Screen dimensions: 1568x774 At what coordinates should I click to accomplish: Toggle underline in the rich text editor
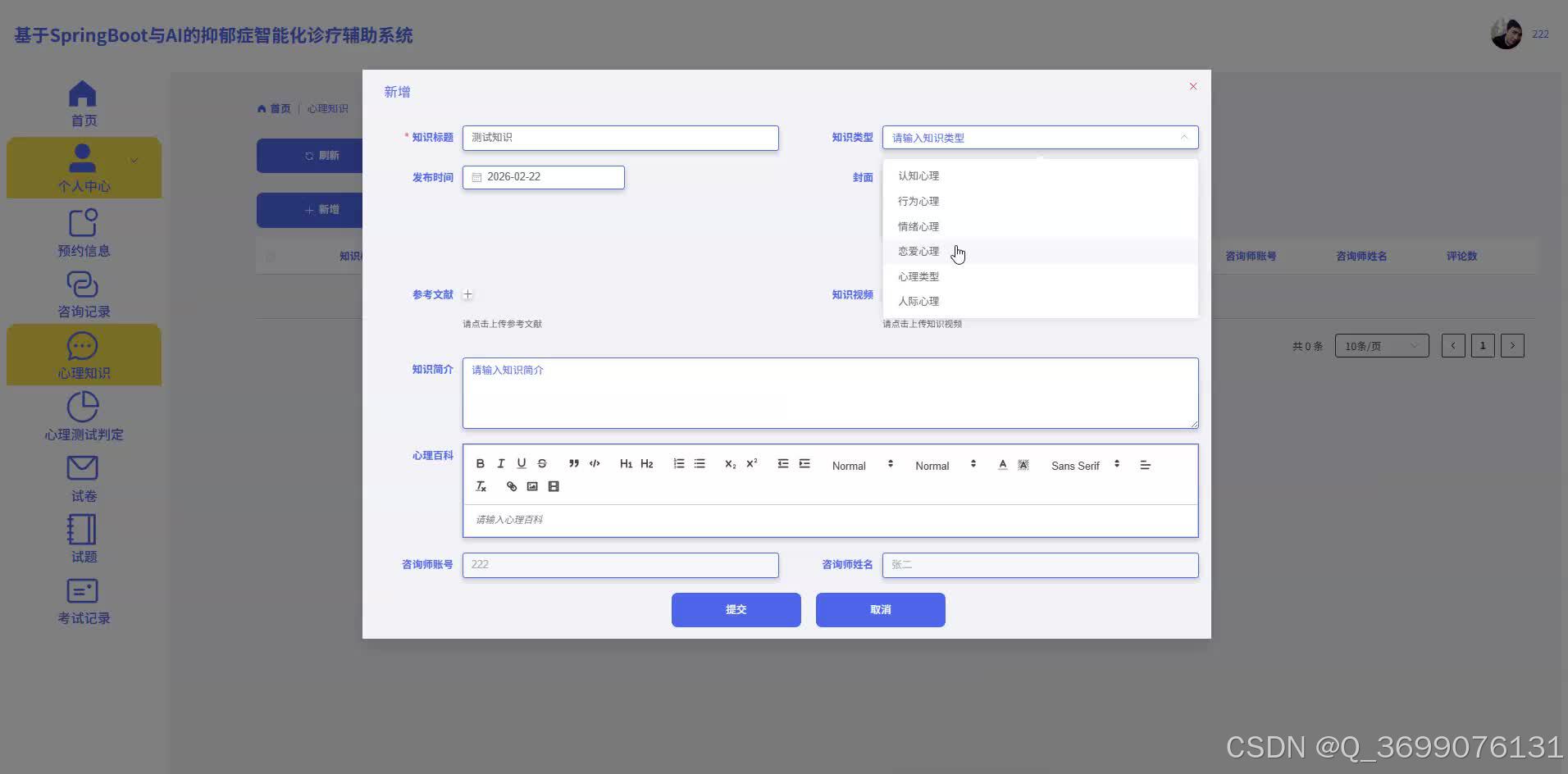[x=521, y=464]
